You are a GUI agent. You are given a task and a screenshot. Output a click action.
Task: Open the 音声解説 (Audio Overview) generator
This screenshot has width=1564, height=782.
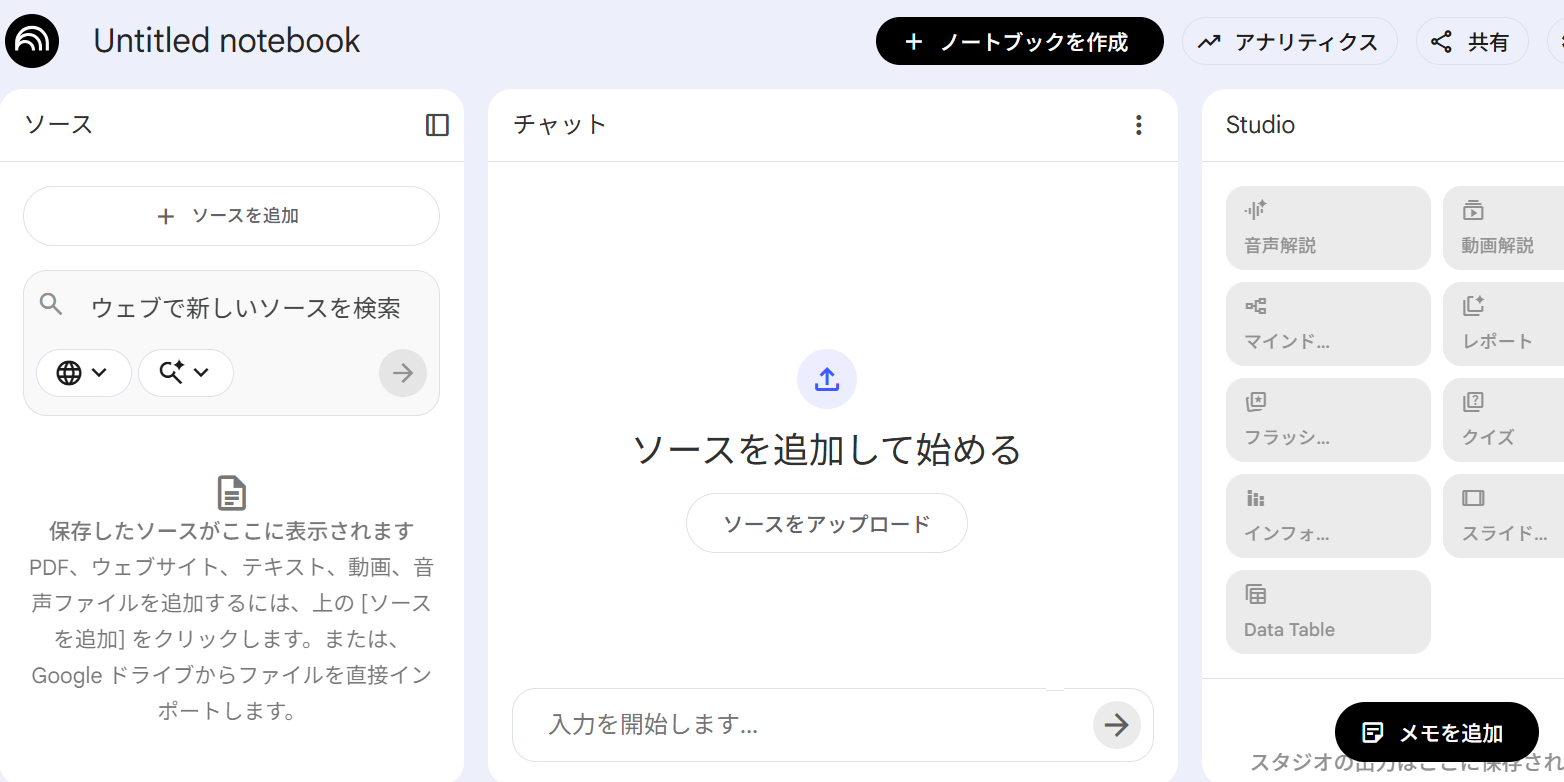1328,227
